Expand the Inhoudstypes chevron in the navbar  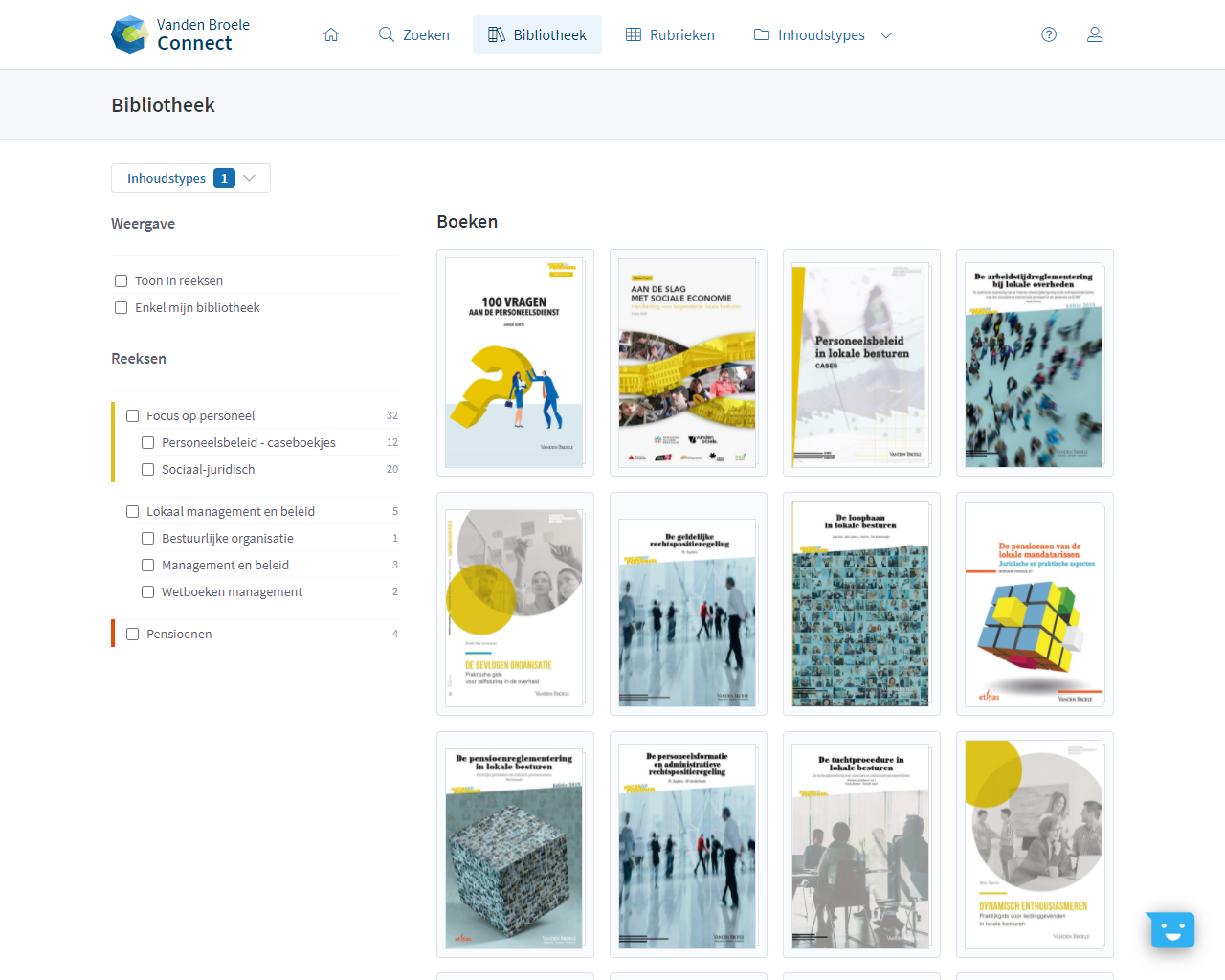(x=886, y=34)
